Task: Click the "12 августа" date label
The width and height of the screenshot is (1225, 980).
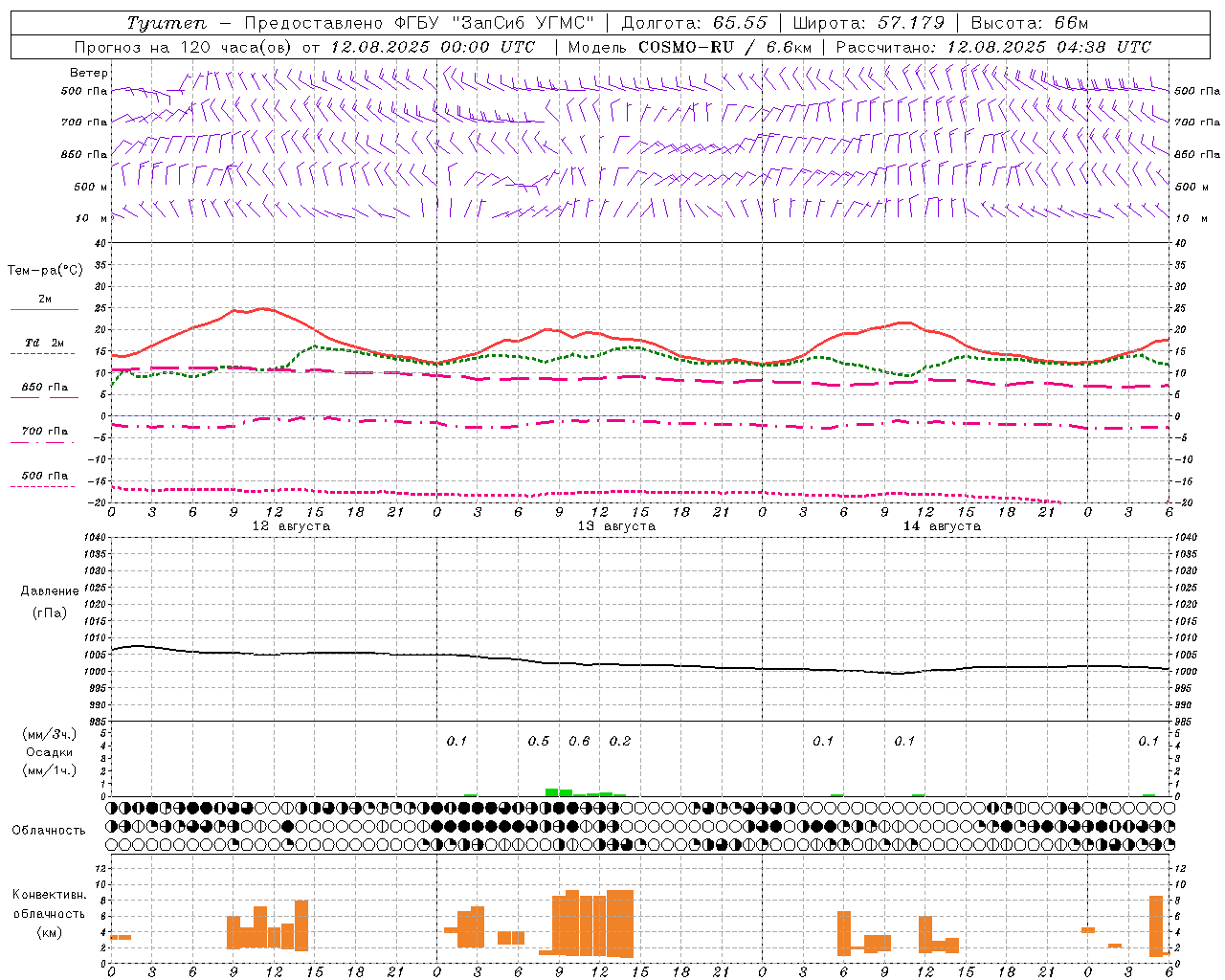Action: pyautogui.click(x=291, y=526)
